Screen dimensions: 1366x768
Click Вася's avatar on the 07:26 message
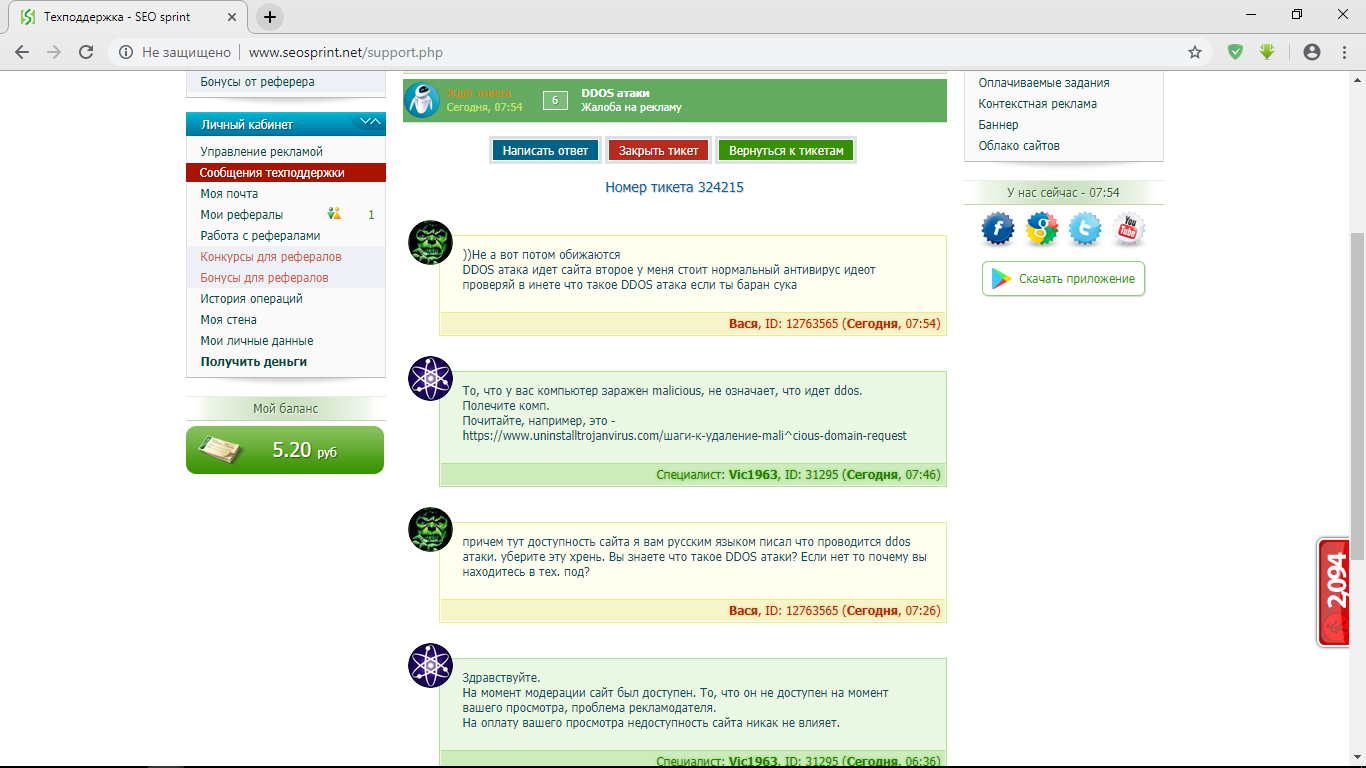431,529
